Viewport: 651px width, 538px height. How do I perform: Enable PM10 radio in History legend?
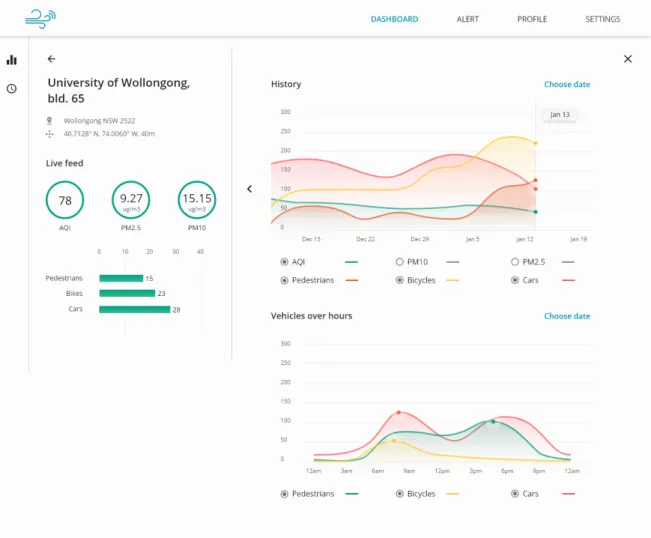(399, 262)
